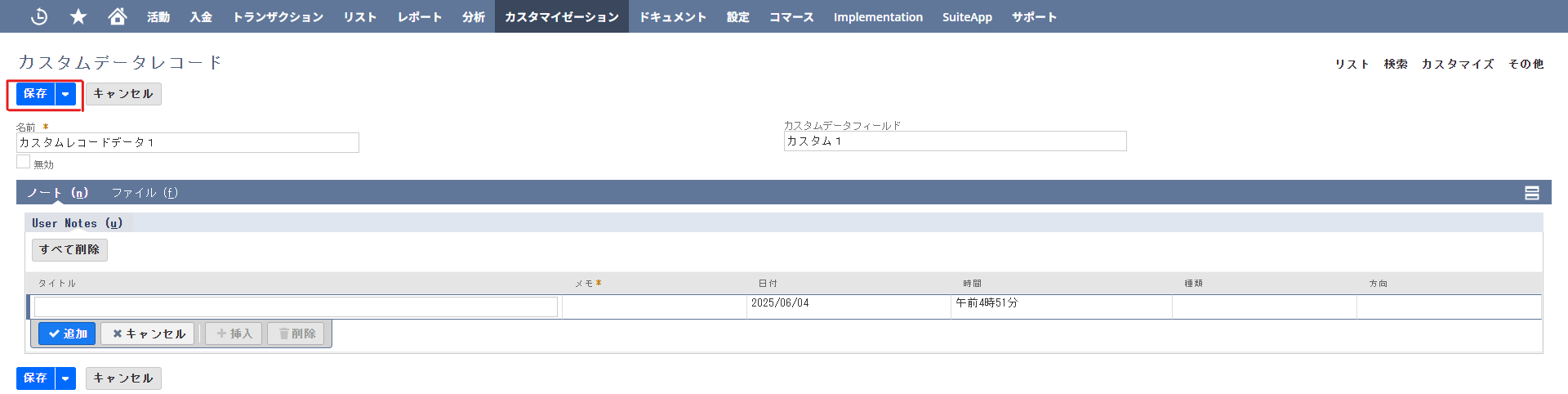Image resolution: width=1568 pixels, height=394 pixels.
Task: Open the その他 link
Action: coord(1526,64)
